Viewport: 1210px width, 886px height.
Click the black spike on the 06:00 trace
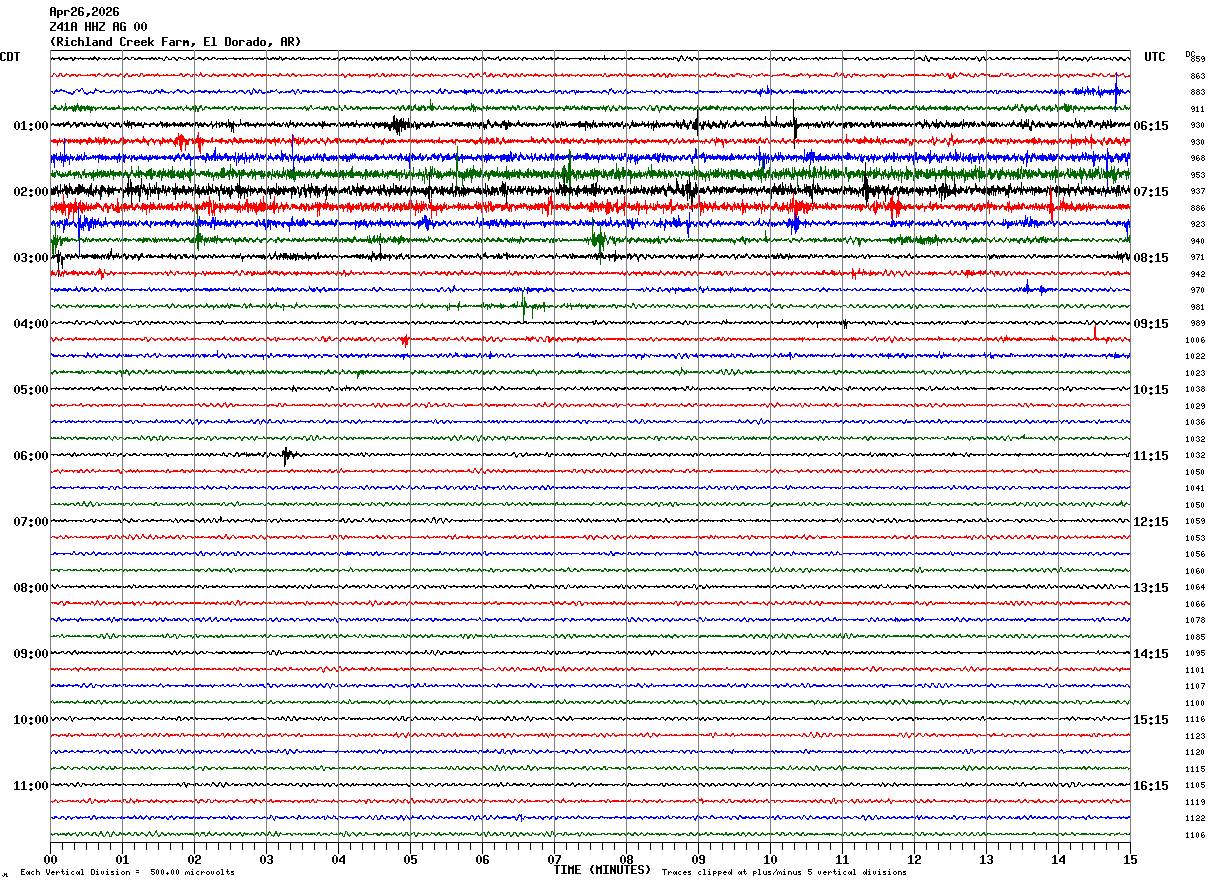click(x=286, y=456)
